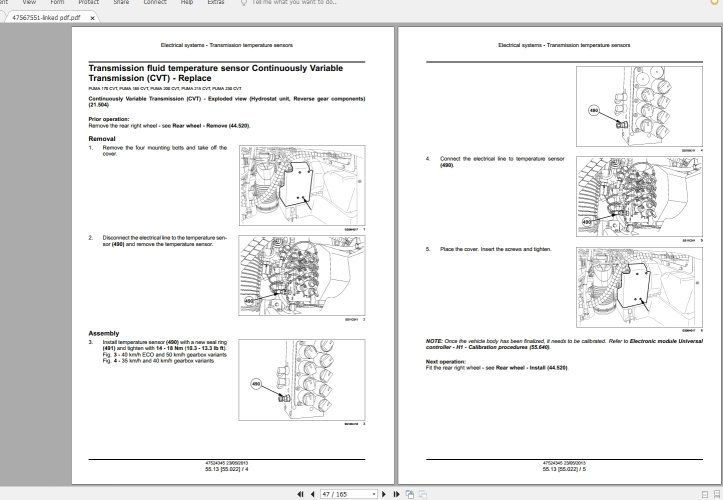Viewport: 723px width, 500px height.
Task: Click the 'Next operation:' label
Action: pyautogui.click(x=446, y=362)
